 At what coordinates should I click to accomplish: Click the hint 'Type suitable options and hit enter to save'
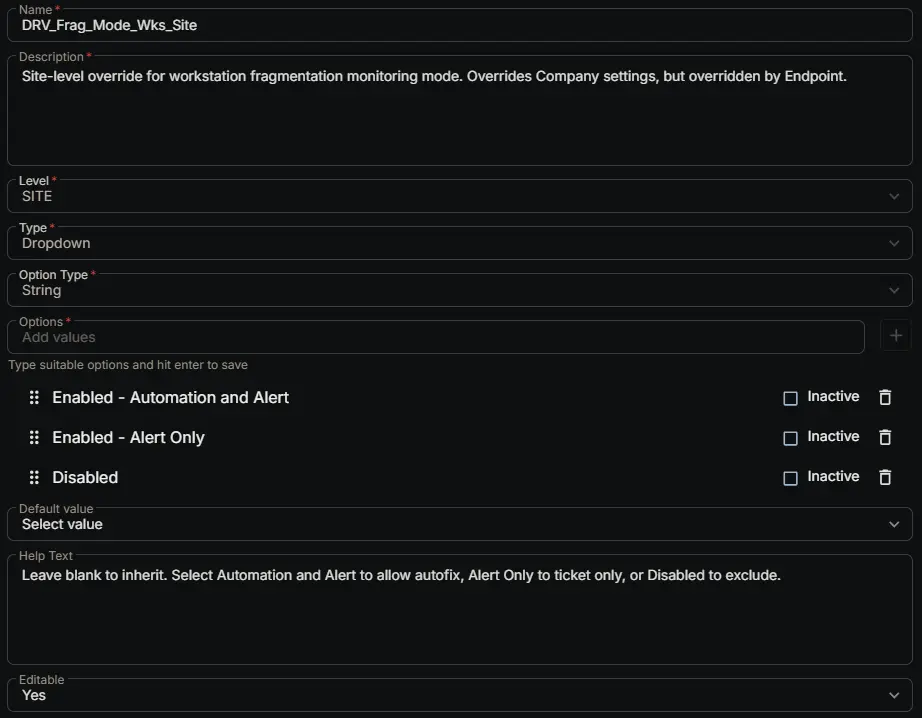point(128,365)
